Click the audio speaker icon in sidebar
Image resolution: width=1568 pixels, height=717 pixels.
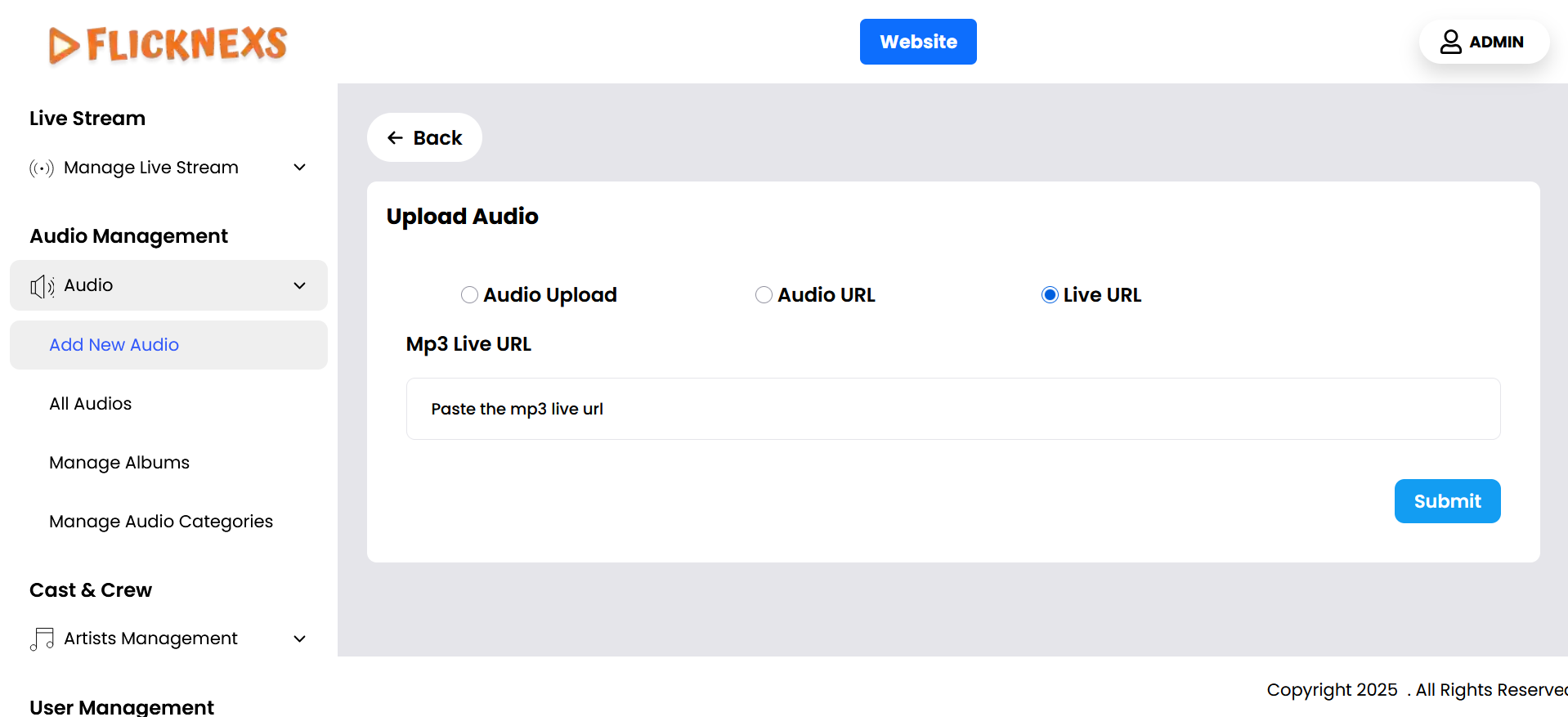click(42, 286)
